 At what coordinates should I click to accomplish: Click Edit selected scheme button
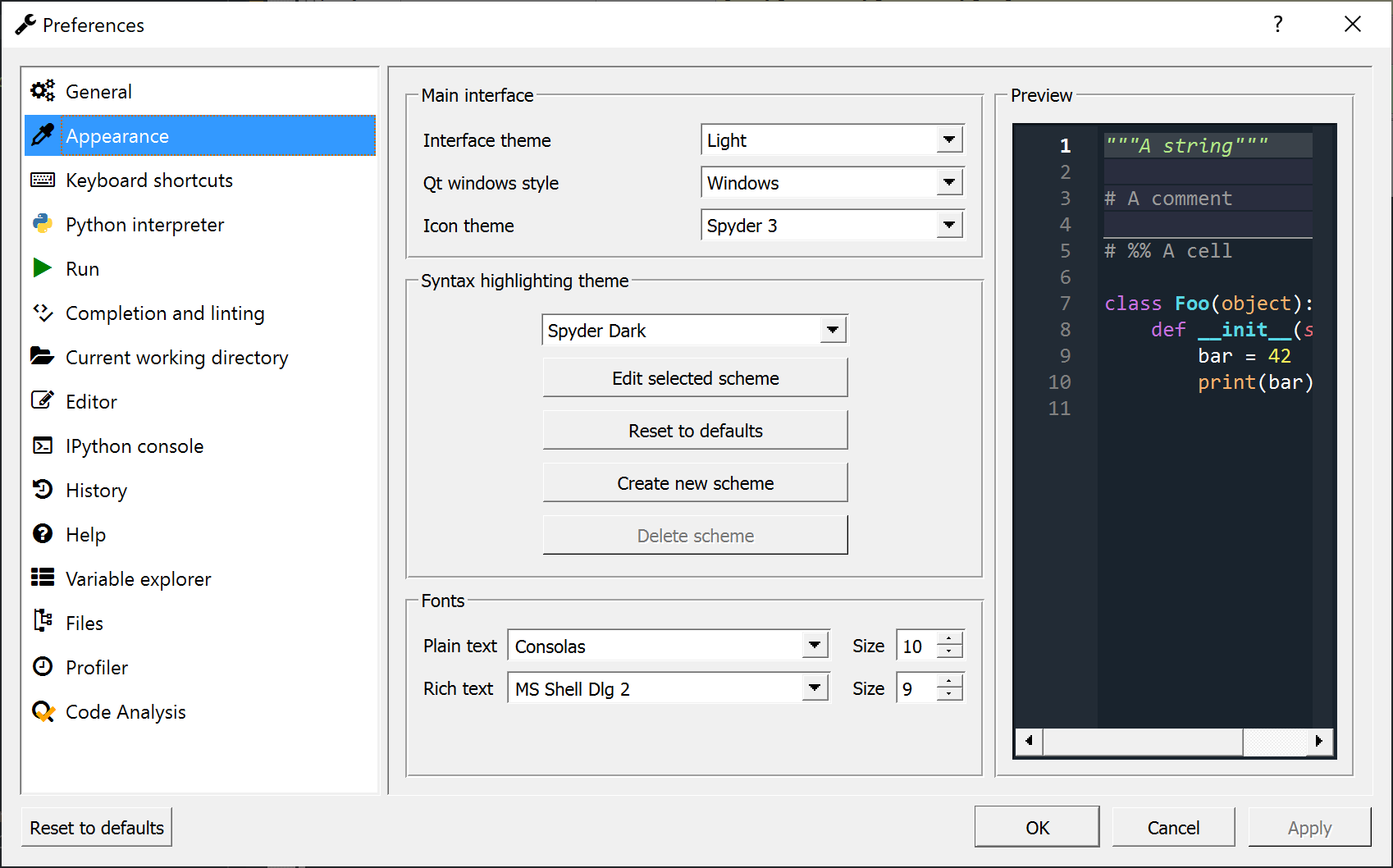pos(695,377)
